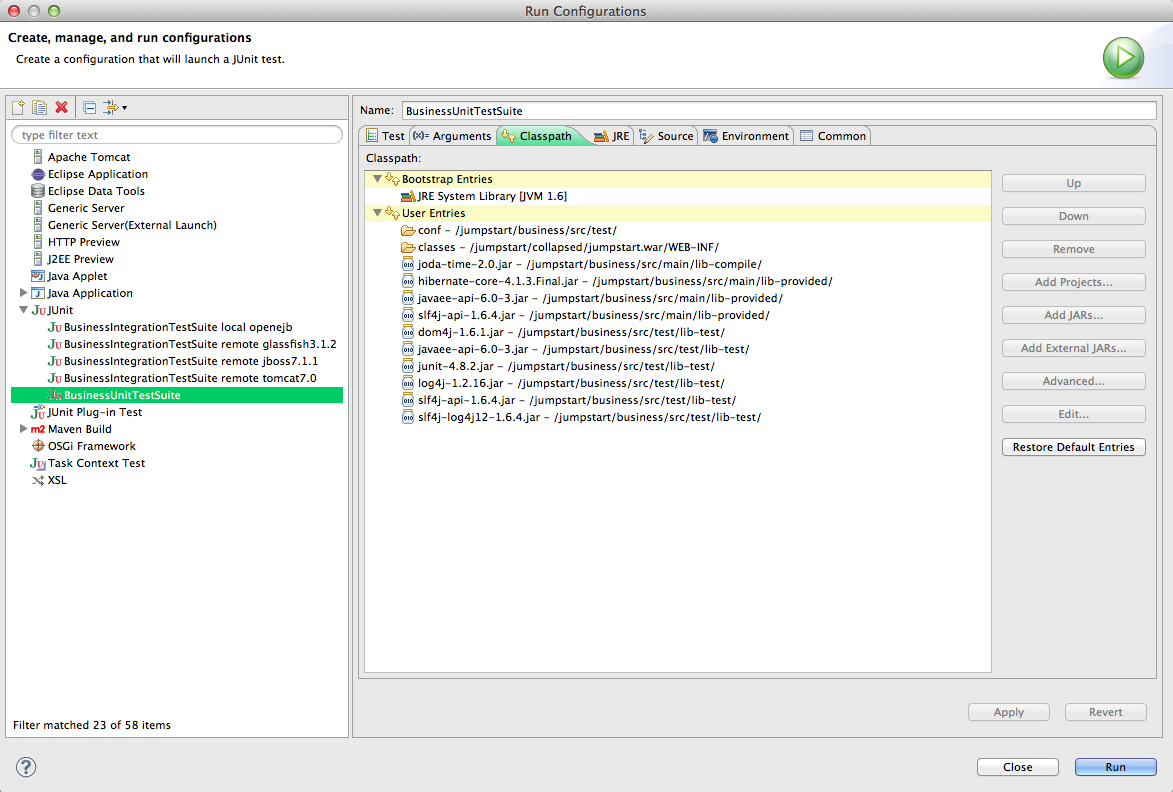Expand the Maven Build node

click(23, 429)
